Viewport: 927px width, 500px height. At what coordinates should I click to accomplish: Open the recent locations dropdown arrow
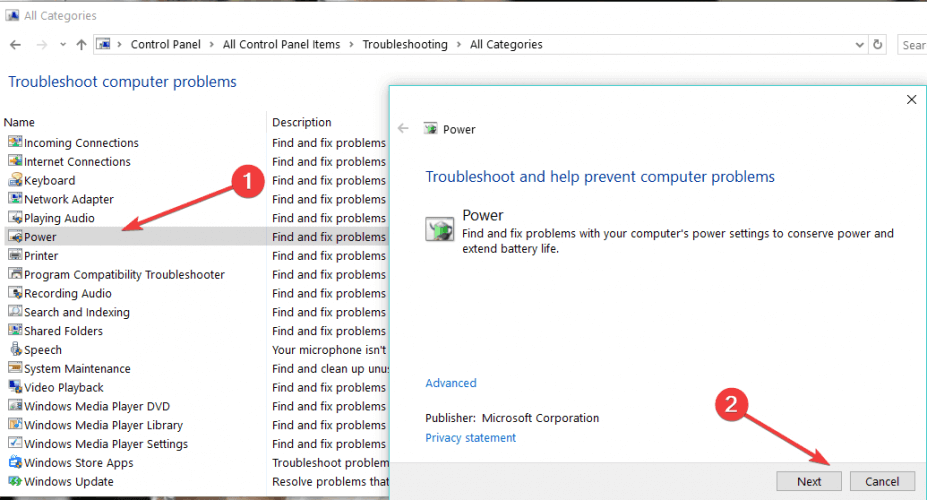coord(63,45)
